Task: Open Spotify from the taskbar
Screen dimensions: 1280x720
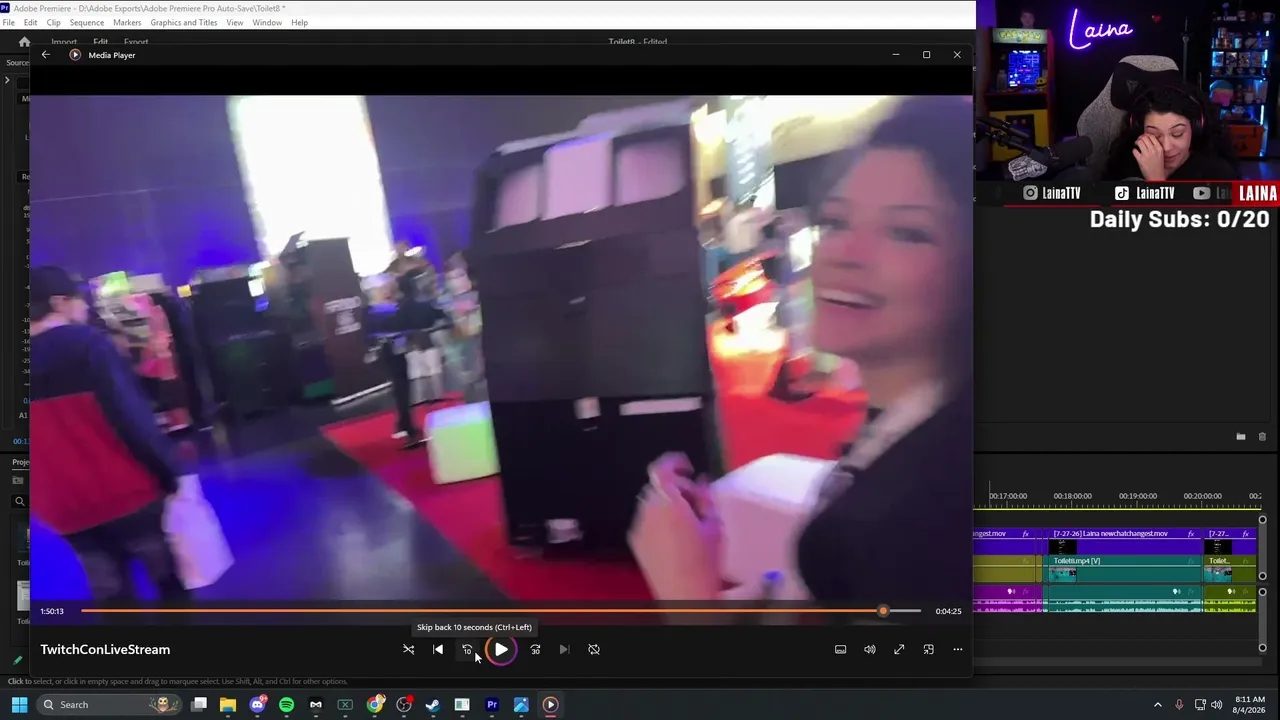Action: [x=287, y=705]
